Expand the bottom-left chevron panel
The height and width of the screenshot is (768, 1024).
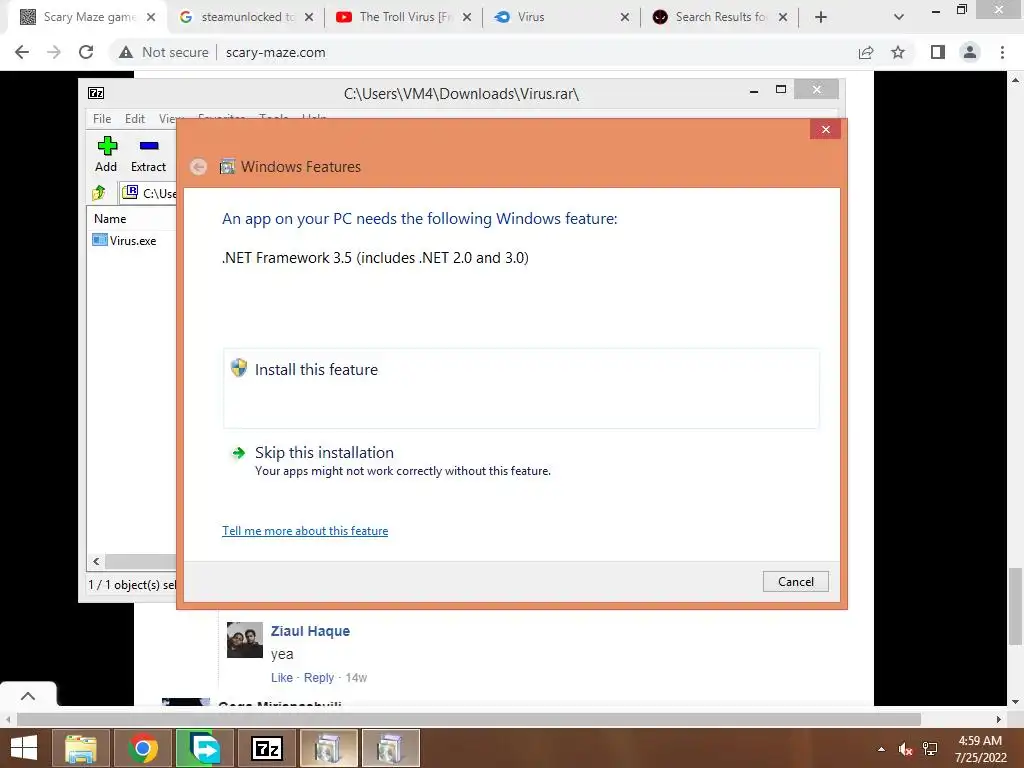pos(27,696)
